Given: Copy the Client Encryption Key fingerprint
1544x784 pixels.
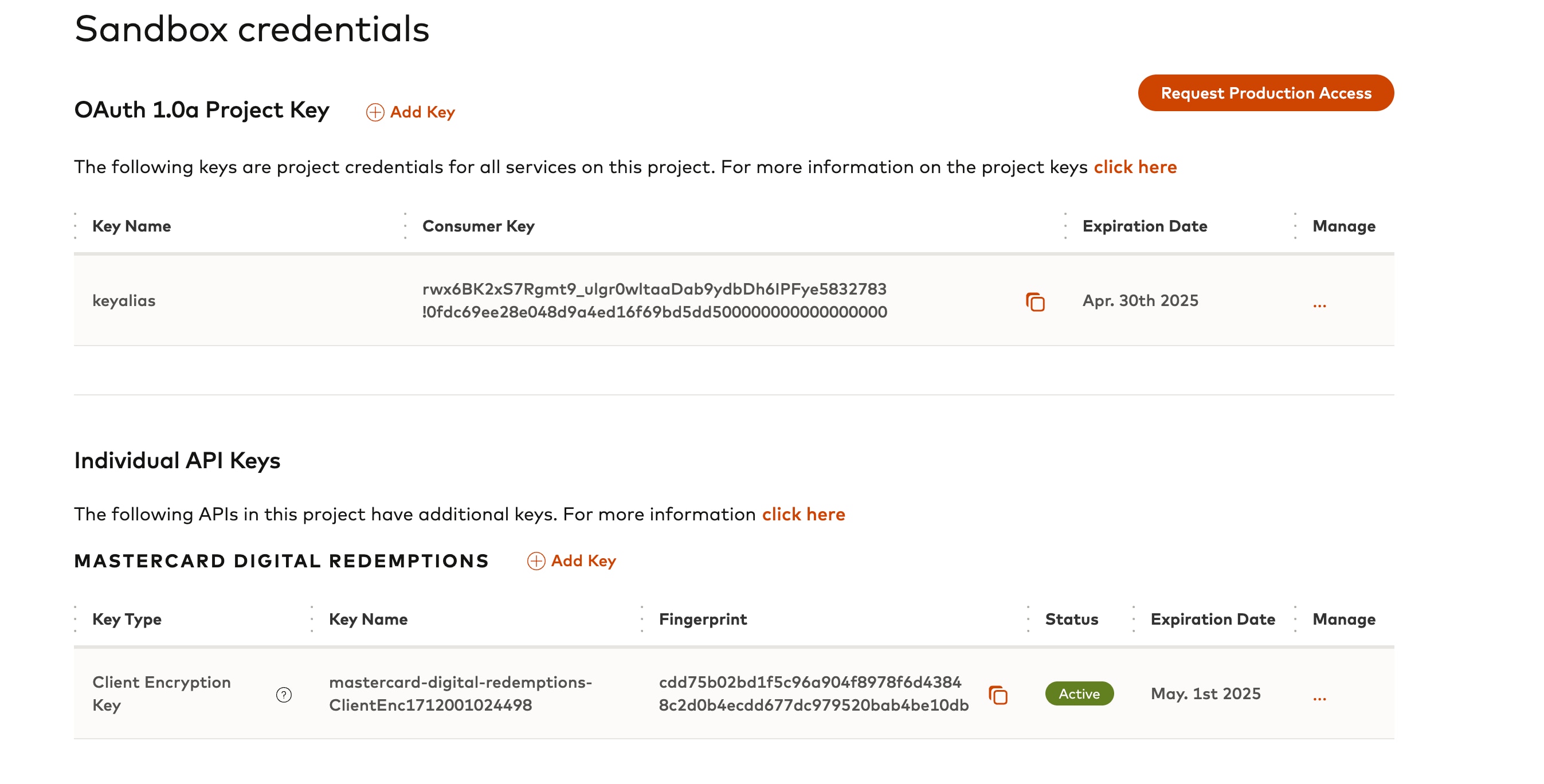Looking at the screenshot, I should (998, 695).
